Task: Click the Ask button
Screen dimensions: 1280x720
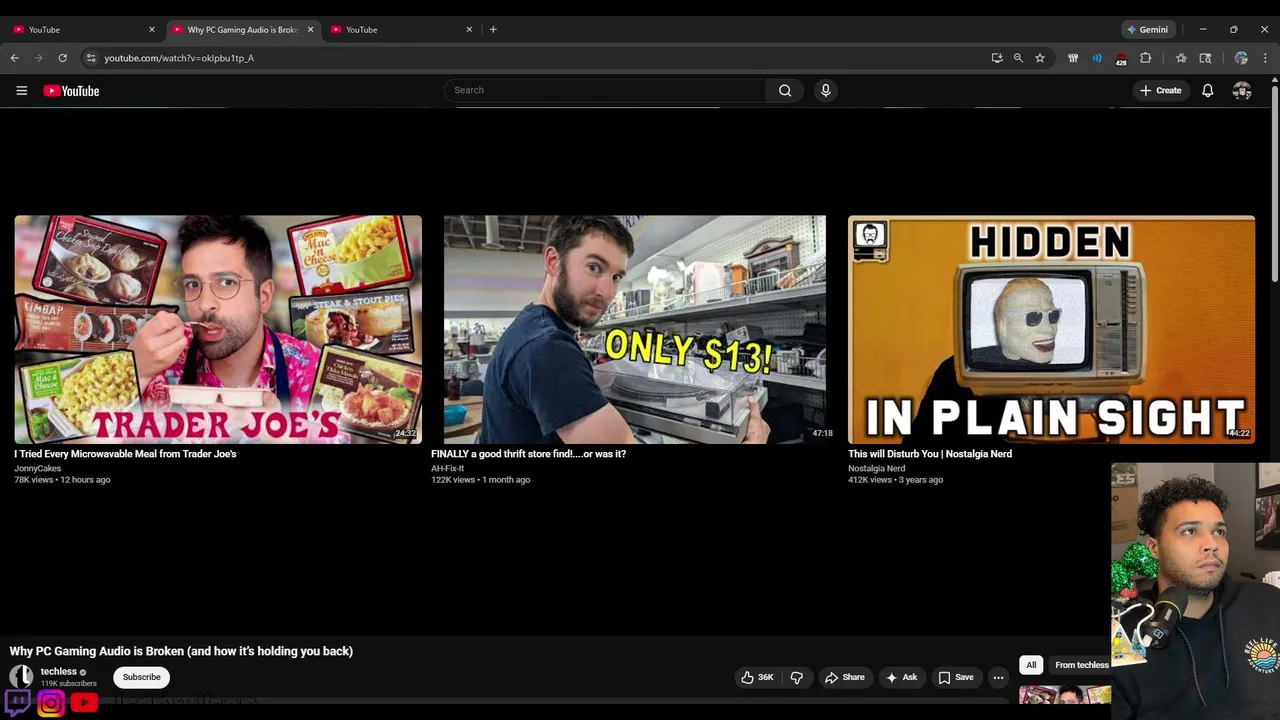Action: (901, 677)
